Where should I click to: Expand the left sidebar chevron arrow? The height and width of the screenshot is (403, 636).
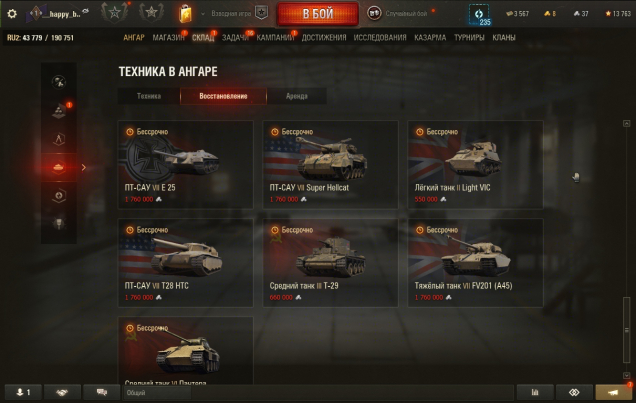click(x=84, y=167)
